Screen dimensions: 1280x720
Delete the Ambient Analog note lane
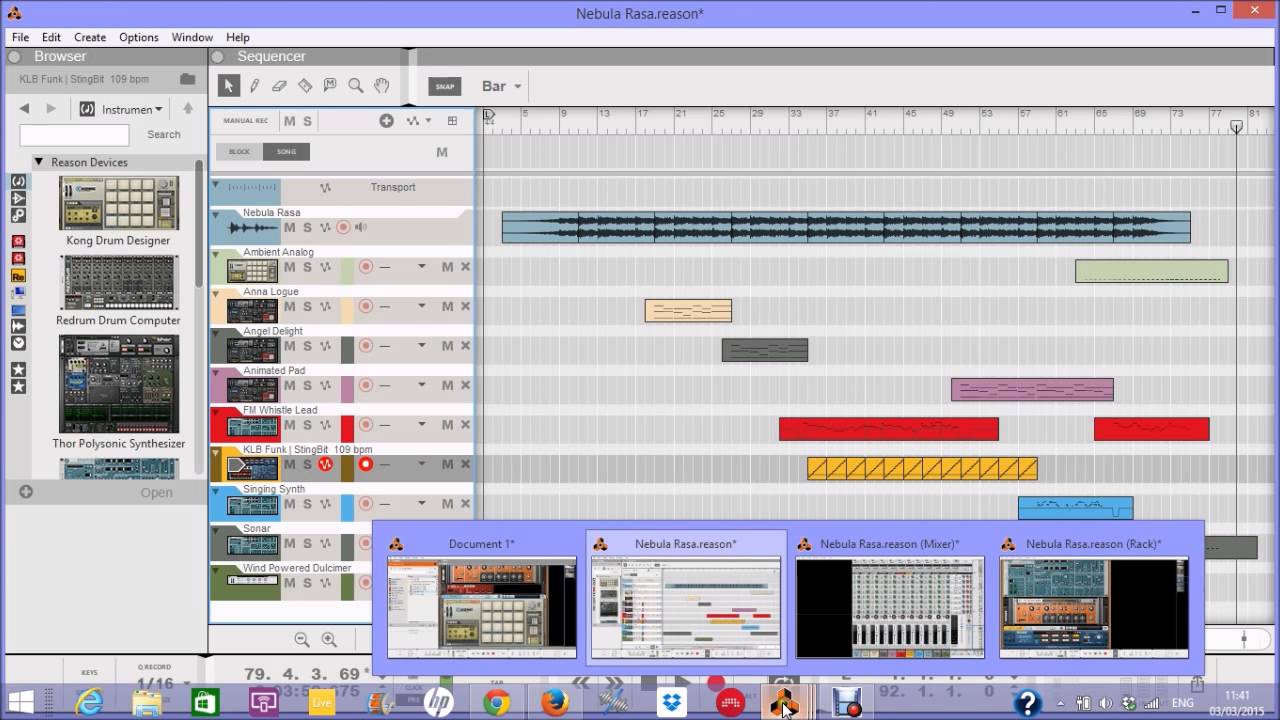point(465,267)
